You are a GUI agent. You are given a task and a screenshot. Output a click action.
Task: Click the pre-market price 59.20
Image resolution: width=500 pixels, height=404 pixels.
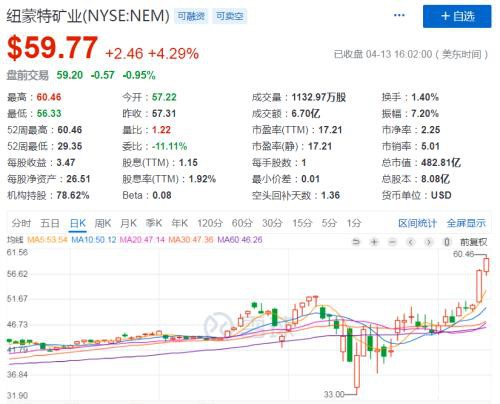tap(70, 75)
